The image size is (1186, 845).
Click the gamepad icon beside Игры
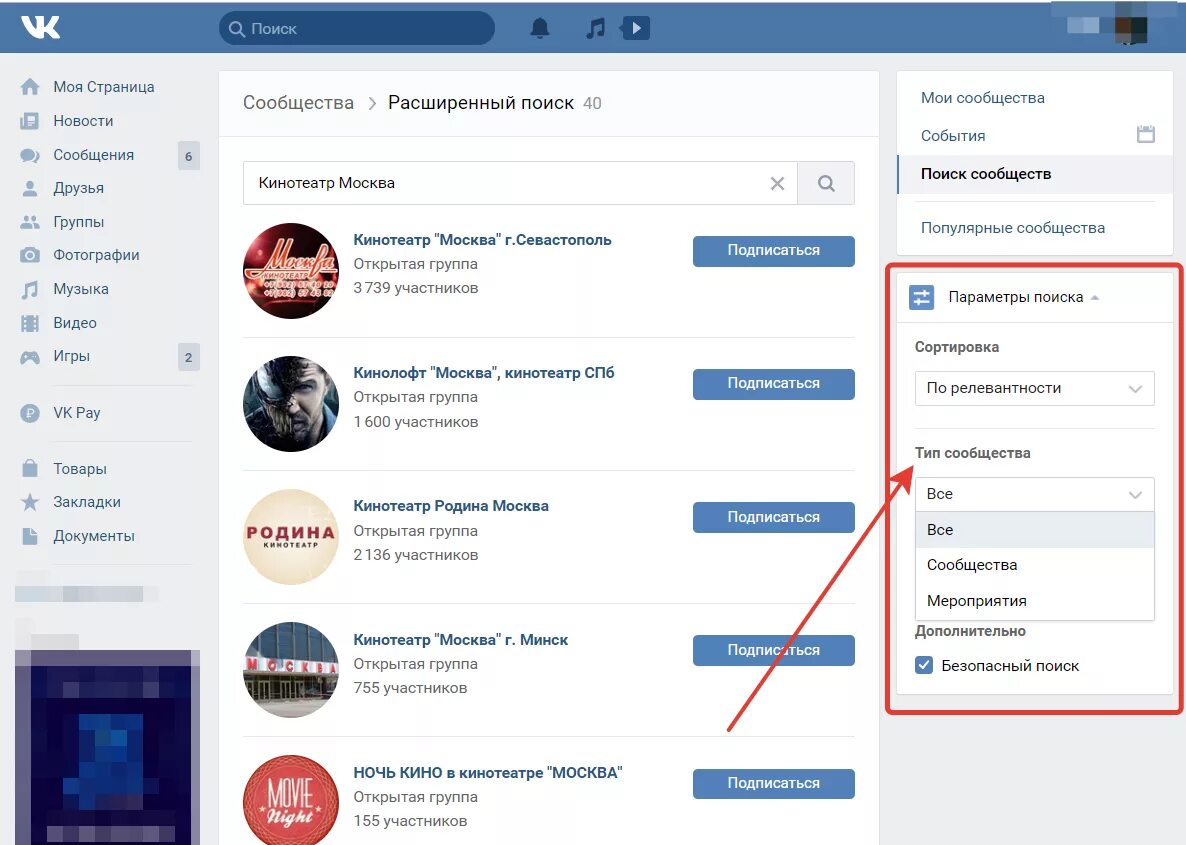point(29,356)
